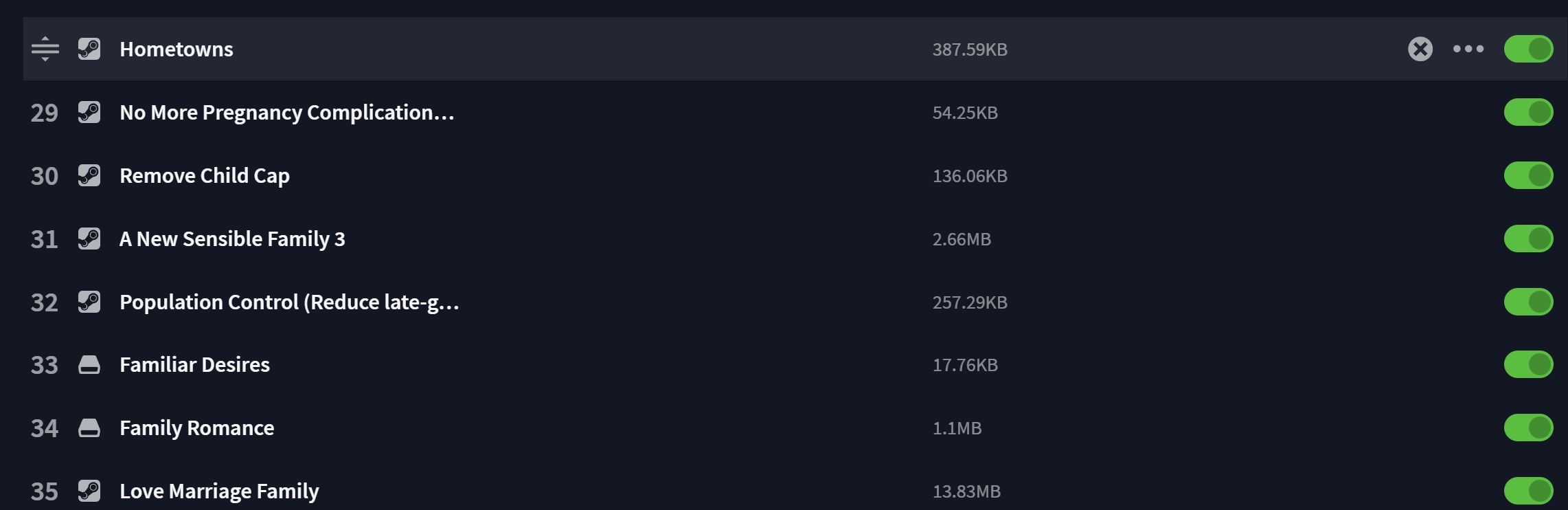Click Steam icon beside No More Pregnancy Complications
The width and height of the screenshot is (1568, 510).
tap(89, 112)
